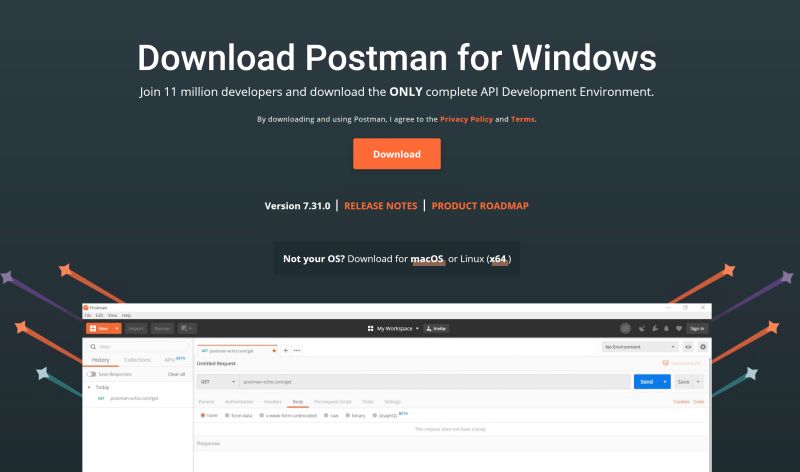Download Postman for macOS link
Screen dimensions: 800x472
[427, 259]
